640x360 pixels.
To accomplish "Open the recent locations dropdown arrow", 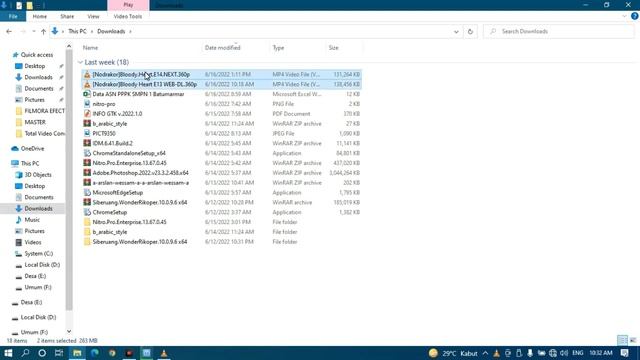I will coord(33,31).
